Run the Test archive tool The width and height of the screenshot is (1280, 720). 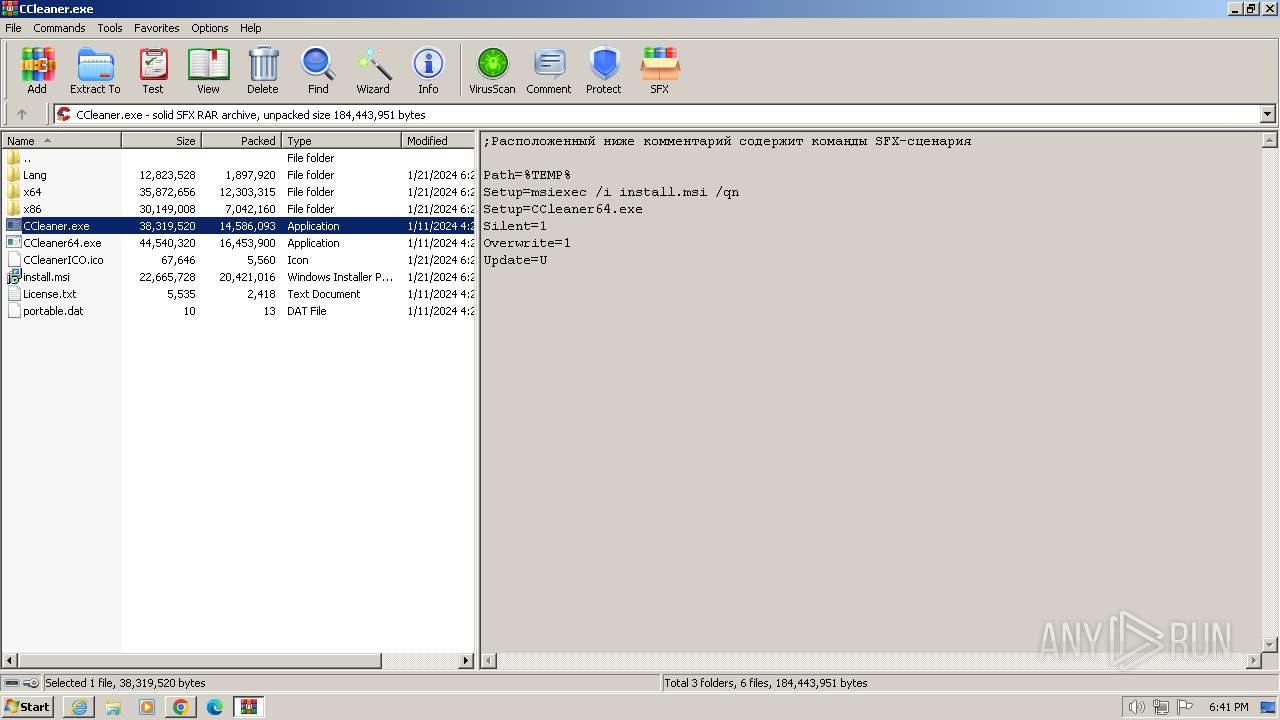click(153, 70)
